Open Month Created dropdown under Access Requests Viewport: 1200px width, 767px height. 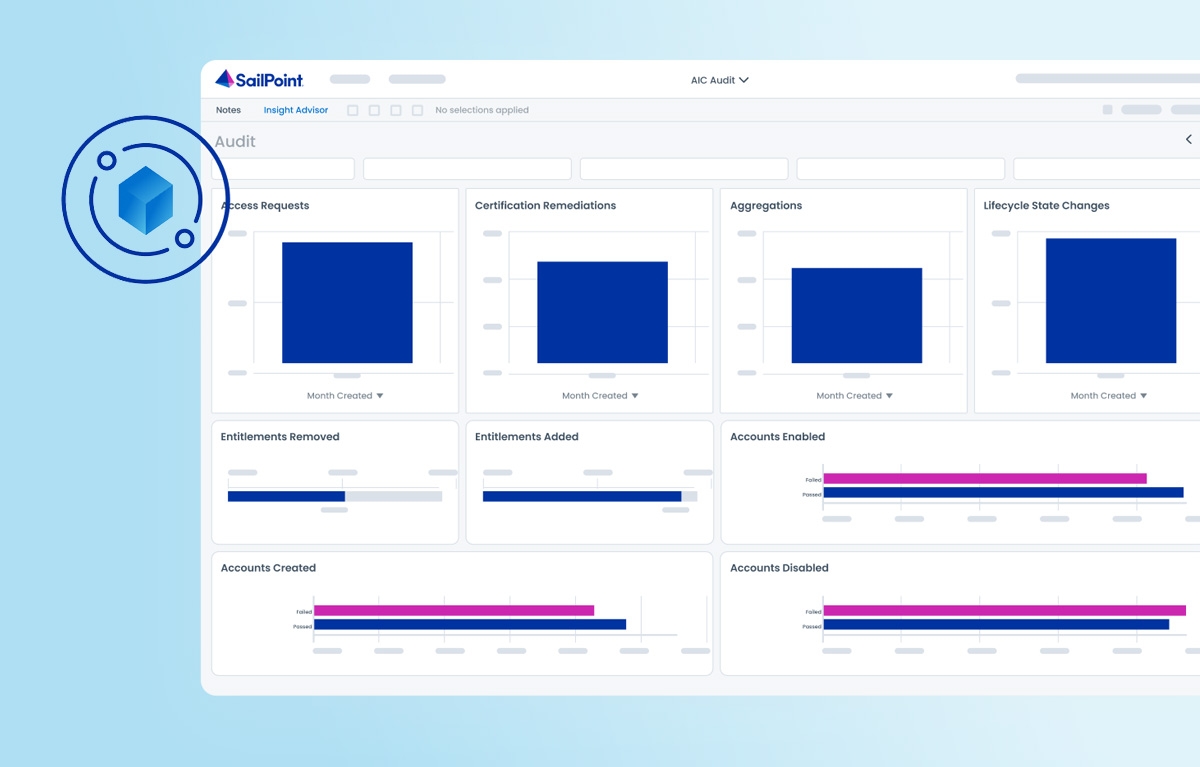(345, 396)
